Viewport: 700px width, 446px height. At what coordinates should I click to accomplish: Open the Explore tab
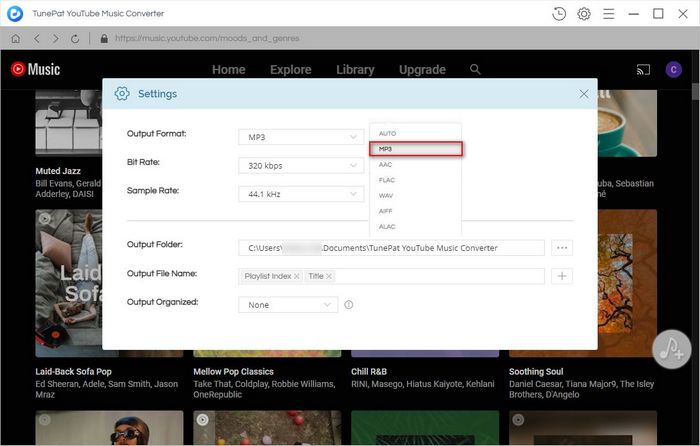(291, 70)
